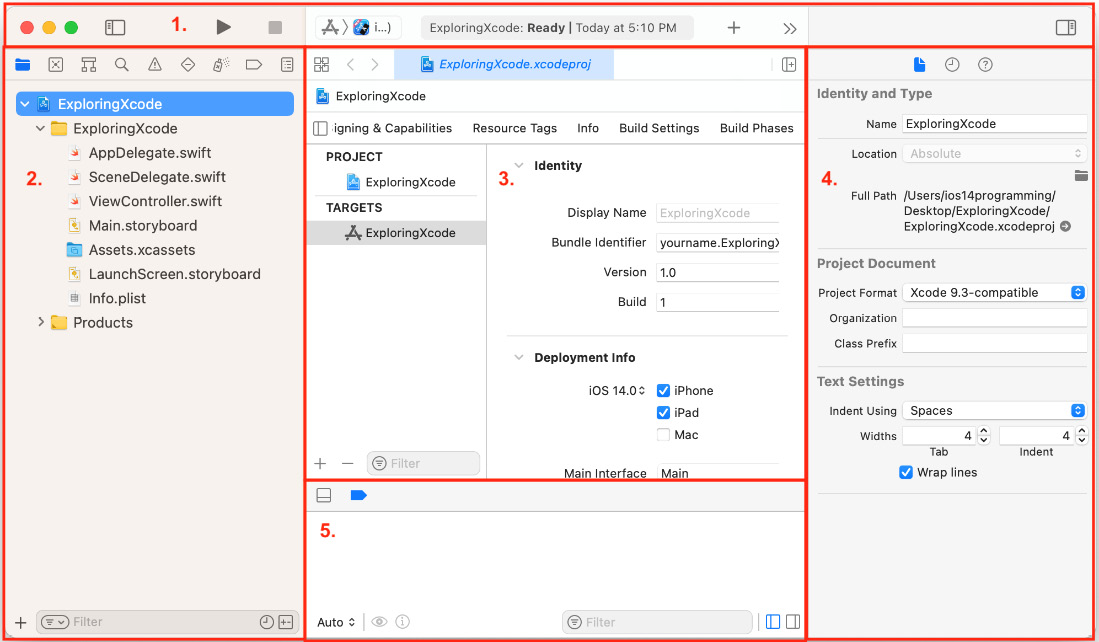Enable the Mac device checkbox

[x=663, y=435]
